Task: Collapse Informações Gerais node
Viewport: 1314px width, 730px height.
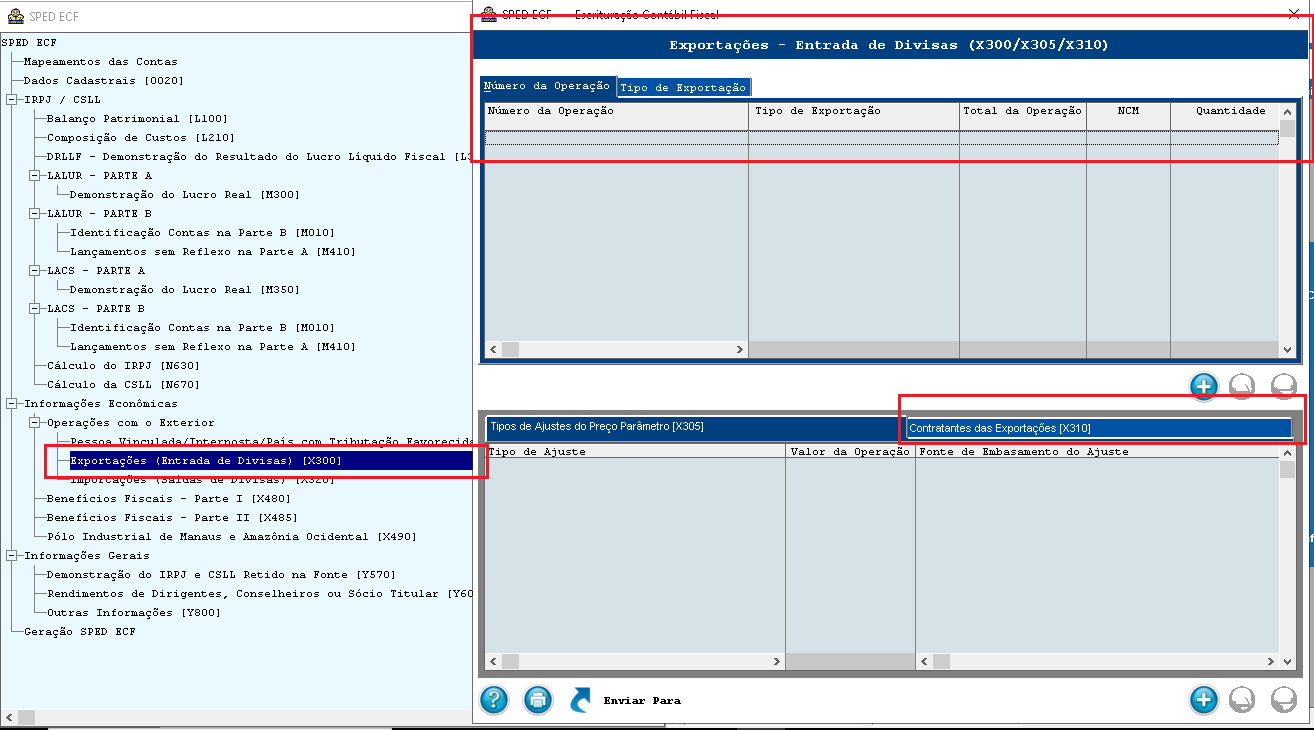Action: click(12, 556)
